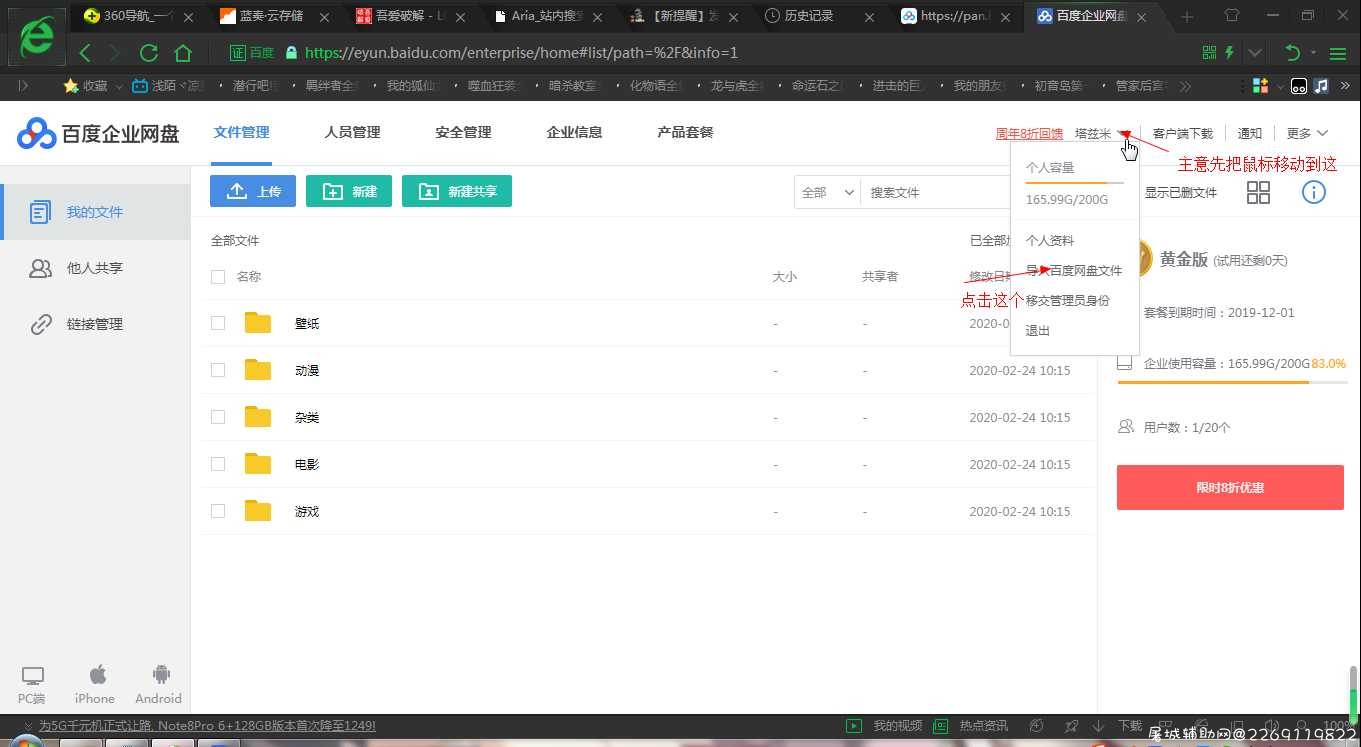
Task: Click the PC端 client icon
Action: pos(32,676)
